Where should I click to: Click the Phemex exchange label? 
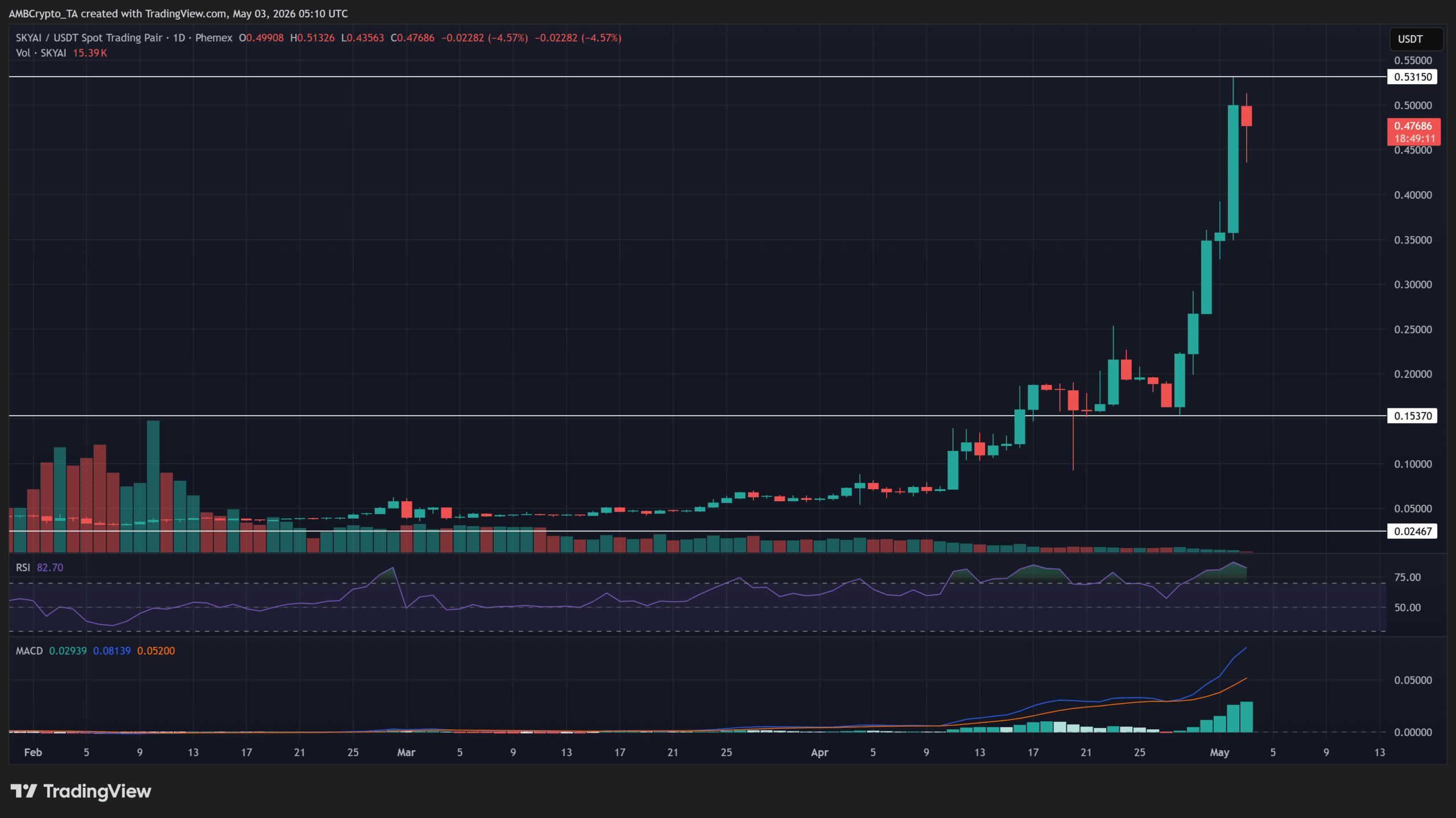214,38
